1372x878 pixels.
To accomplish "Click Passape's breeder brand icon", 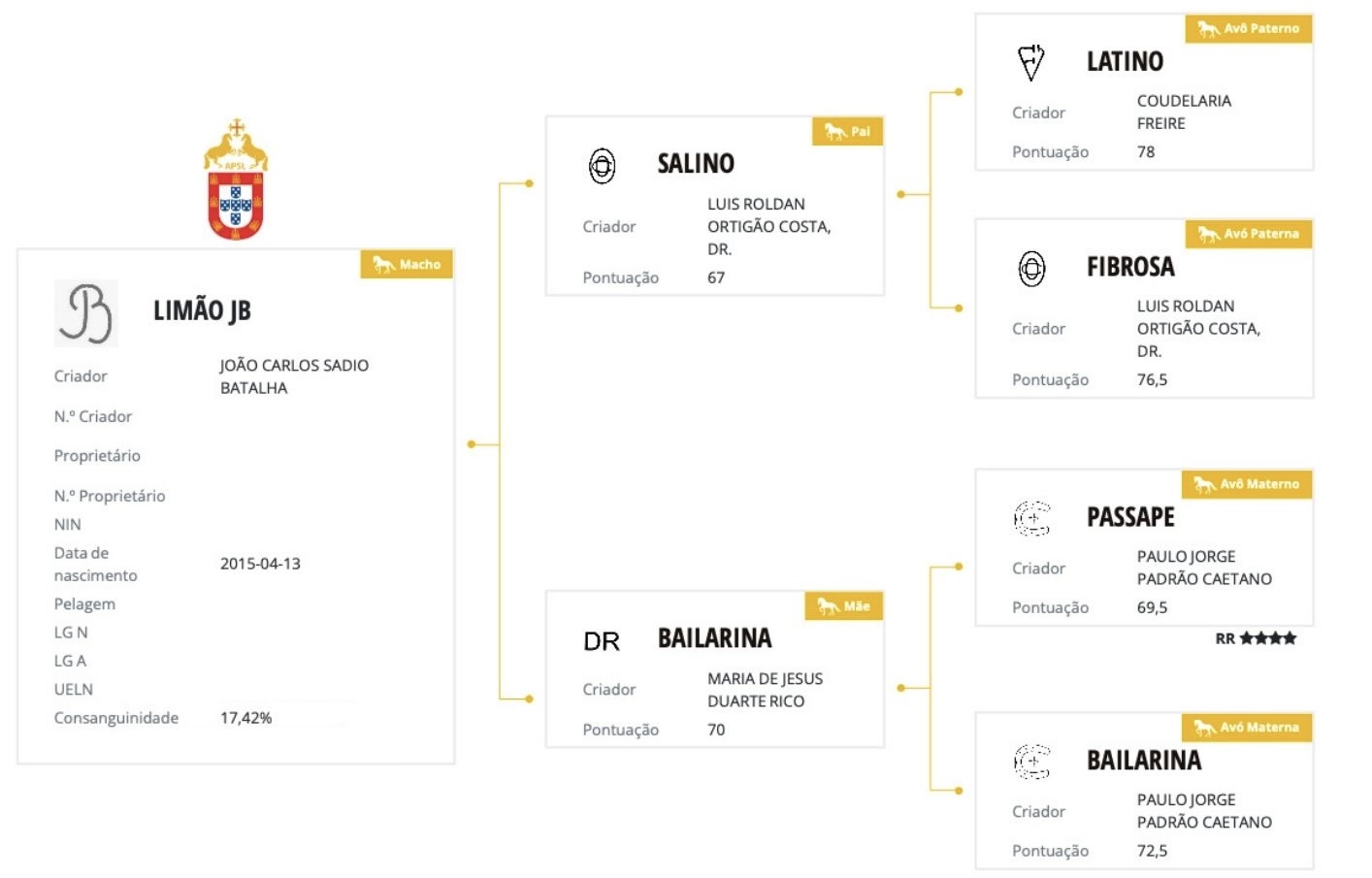I will [x=1031, y=518].
